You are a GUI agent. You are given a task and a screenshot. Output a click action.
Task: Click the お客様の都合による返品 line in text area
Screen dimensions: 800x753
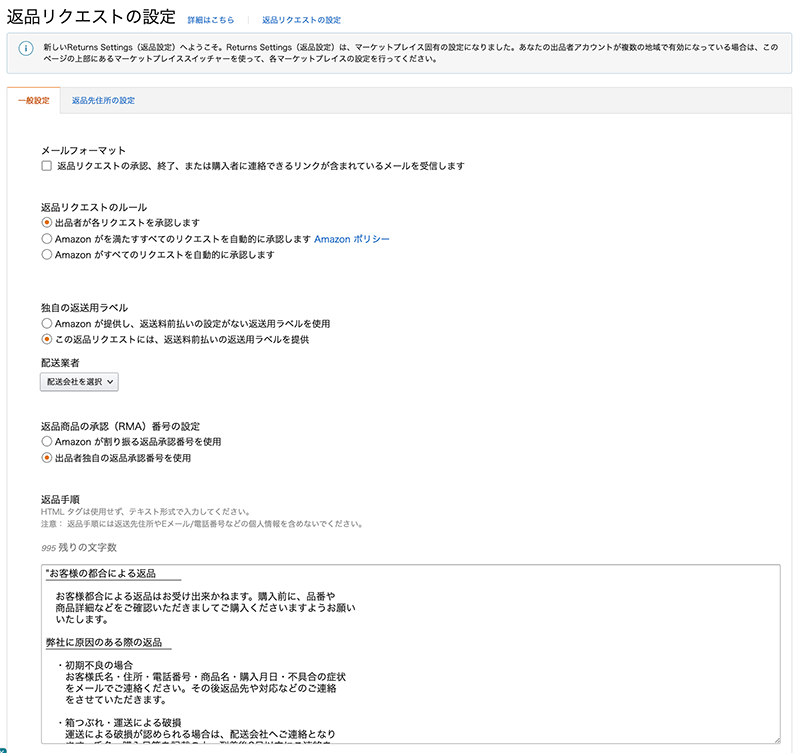tap(101, 573)
